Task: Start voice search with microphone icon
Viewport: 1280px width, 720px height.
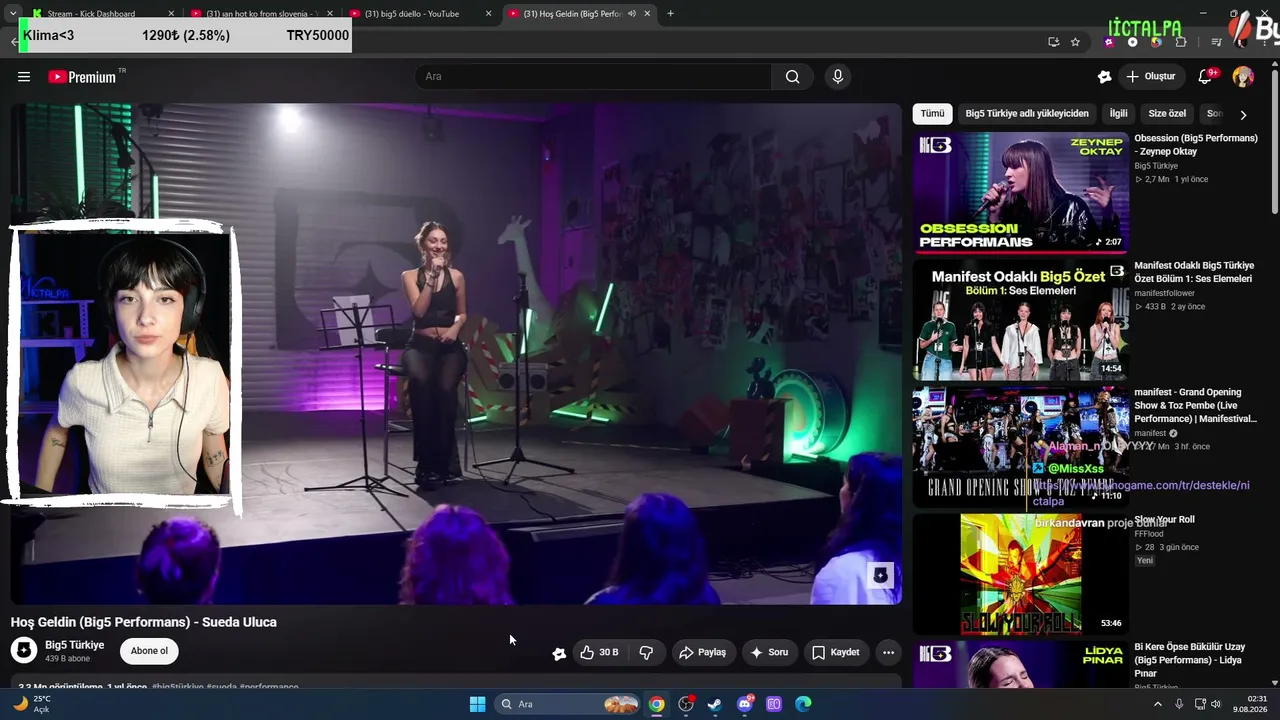Action: [838, 77]
